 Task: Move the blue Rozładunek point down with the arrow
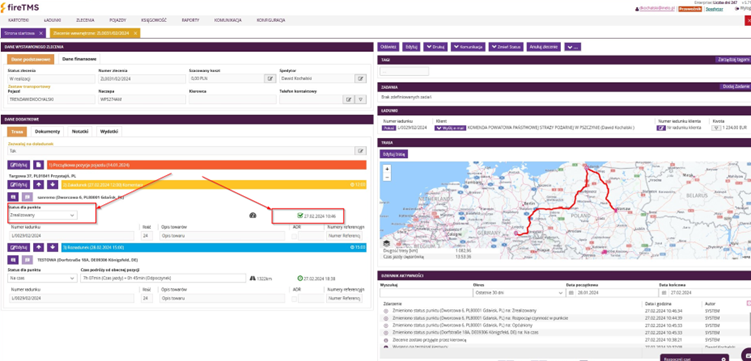53,247
